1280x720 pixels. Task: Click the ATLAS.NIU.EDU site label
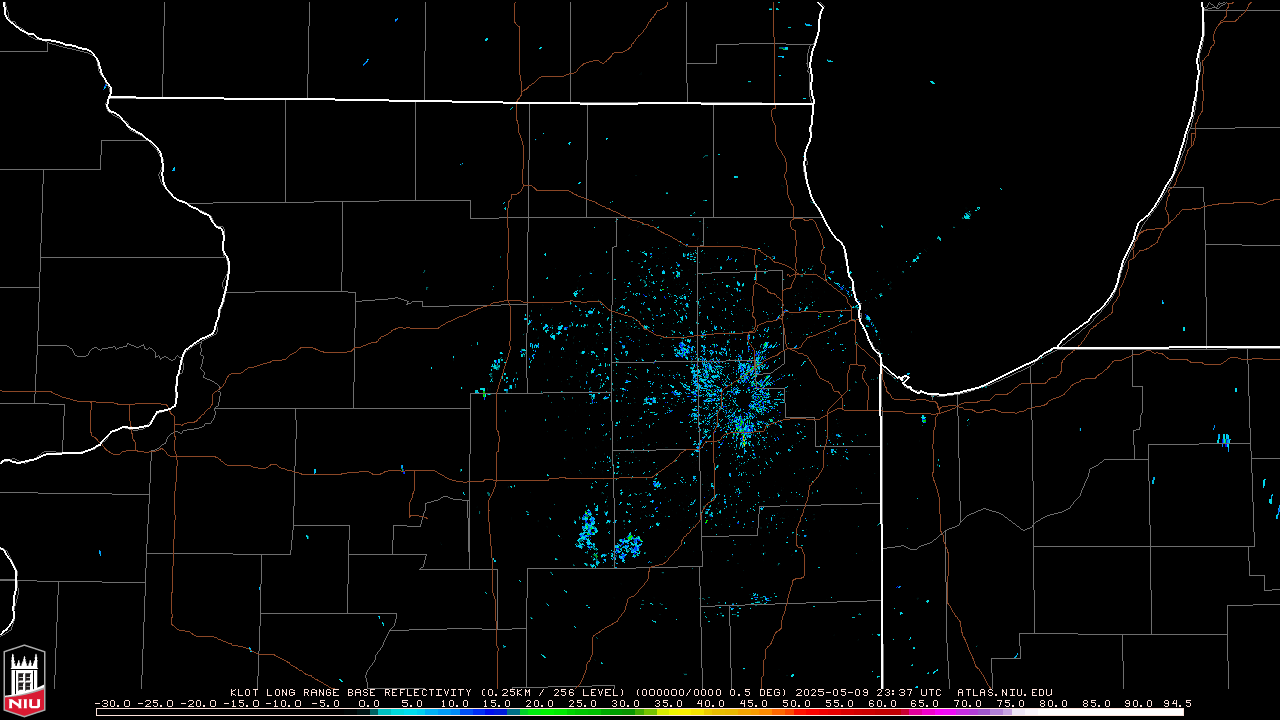click(x=1005, y=692)
